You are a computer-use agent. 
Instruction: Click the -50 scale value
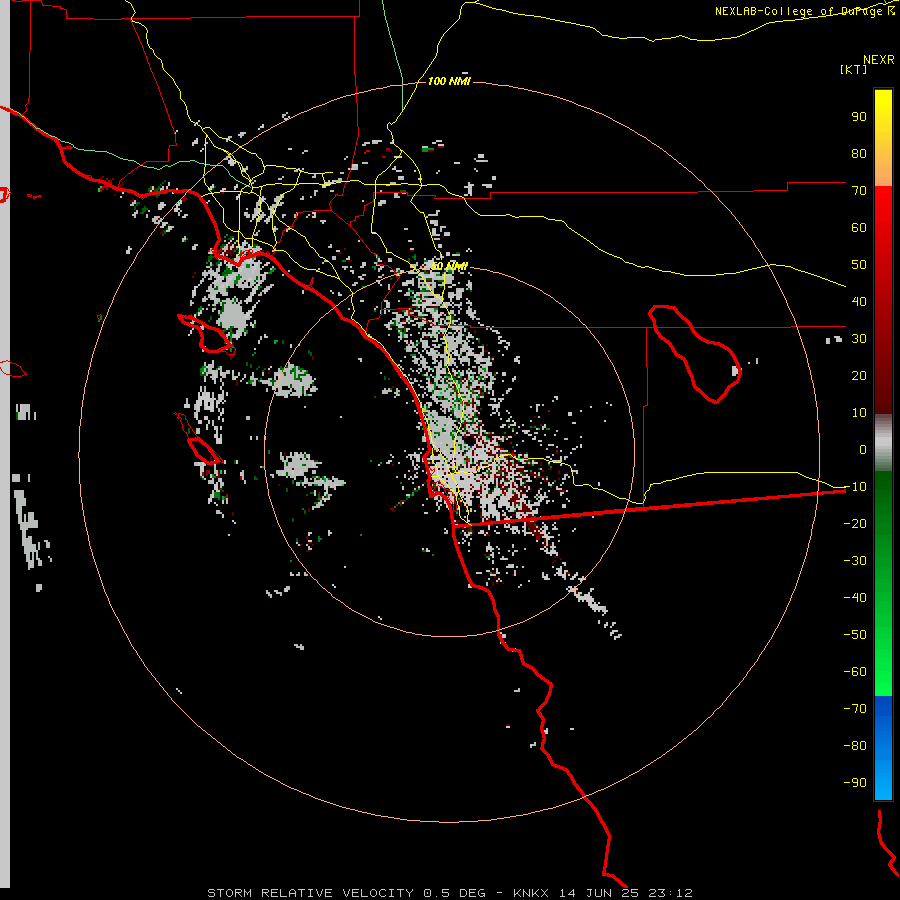(x=855, y=635)
